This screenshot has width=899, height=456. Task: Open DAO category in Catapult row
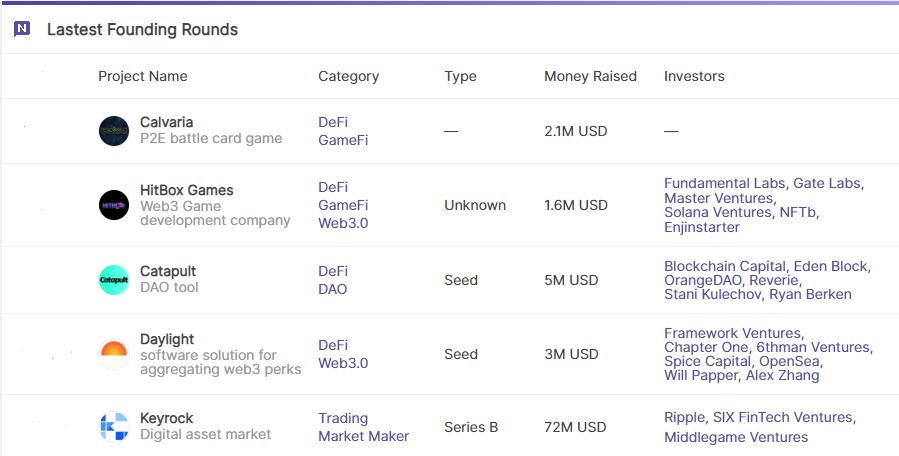[333, 289]
